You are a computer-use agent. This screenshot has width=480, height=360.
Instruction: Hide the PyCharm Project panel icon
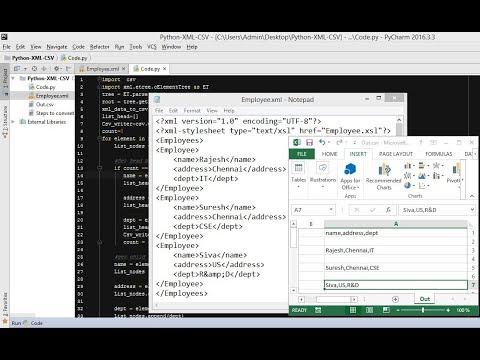pos(68,69)
